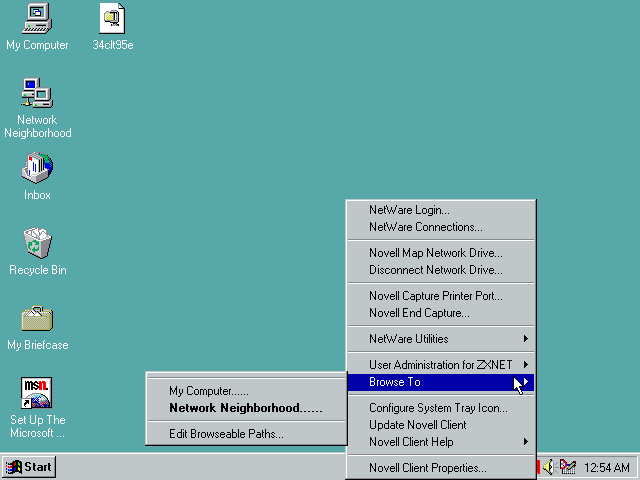Screen dimensions: 640x480
Task: Select Novell Capture Printer Port...
Action: 441,296
